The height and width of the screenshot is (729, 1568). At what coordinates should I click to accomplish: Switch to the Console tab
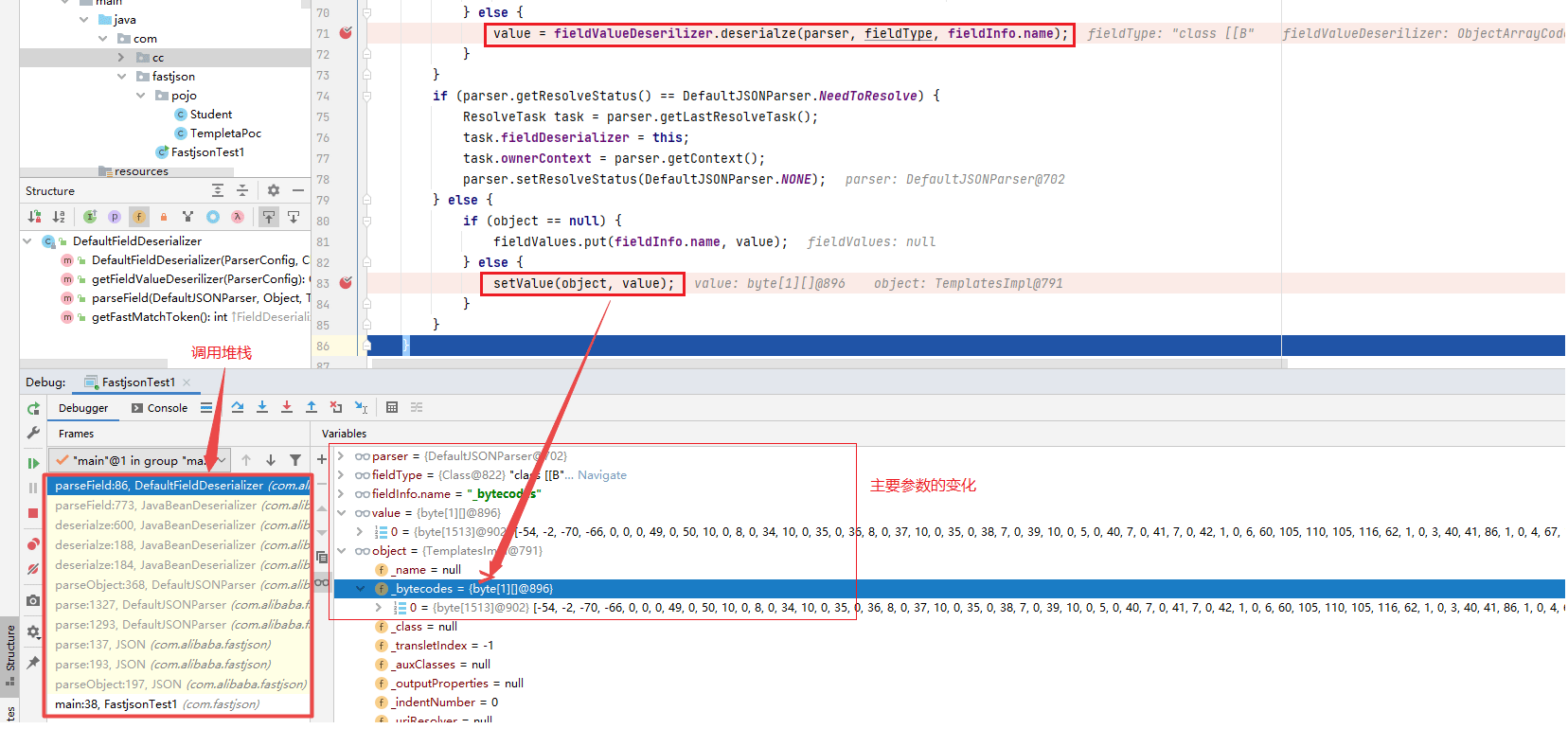(x=160, y=408)
